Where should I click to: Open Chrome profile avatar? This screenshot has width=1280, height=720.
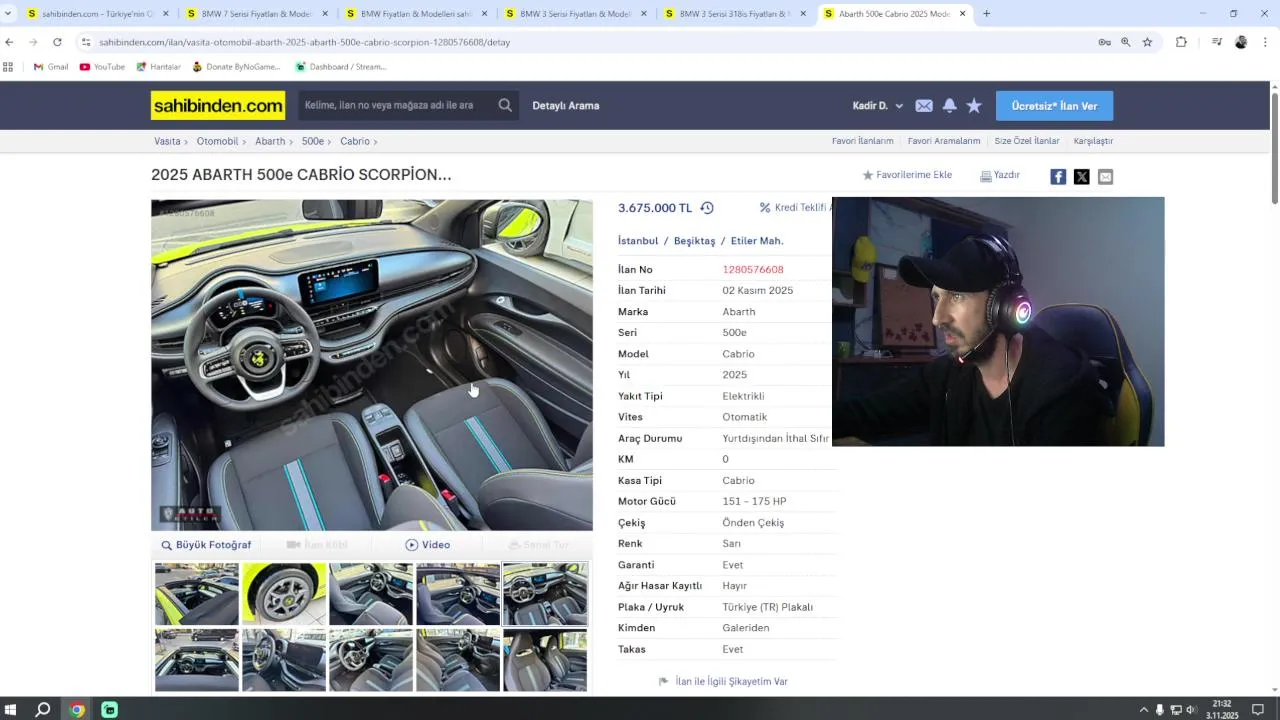click(1241, 42)
